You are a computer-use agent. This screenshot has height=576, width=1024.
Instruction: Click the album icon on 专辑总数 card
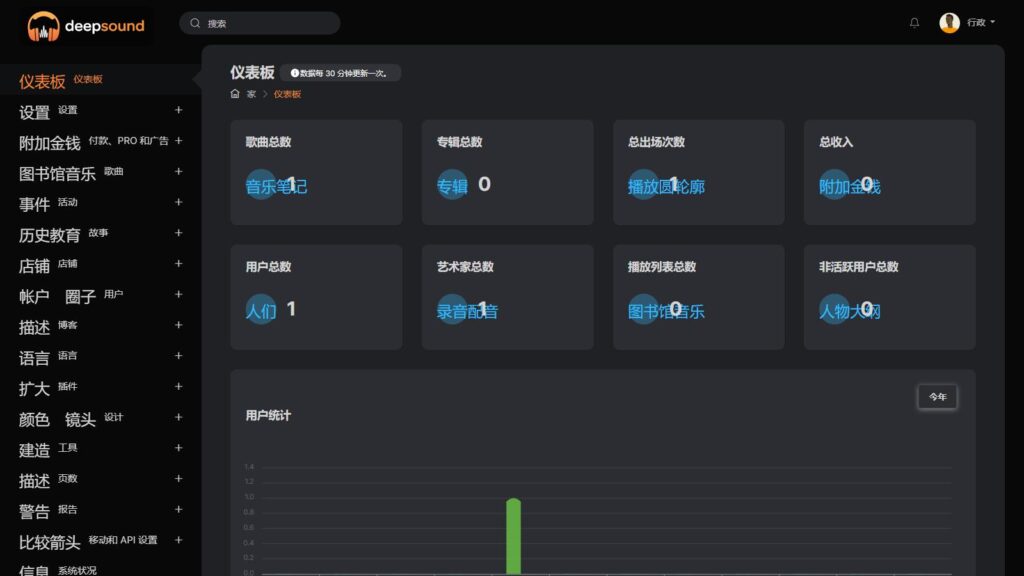[x=451, y=186]
